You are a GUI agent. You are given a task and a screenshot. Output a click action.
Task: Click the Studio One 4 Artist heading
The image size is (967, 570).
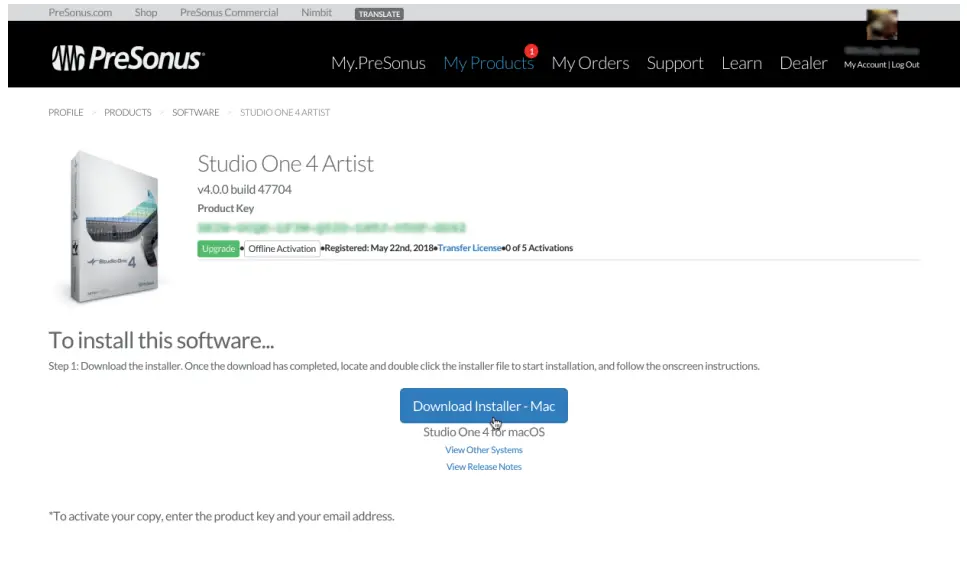(x=286, y=163)
